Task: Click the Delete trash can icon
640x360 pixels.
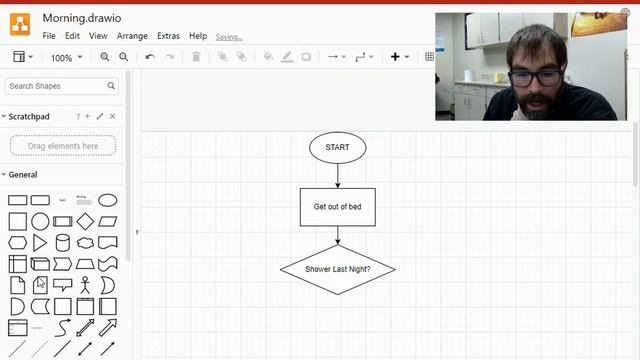Action: click(x=196, y=57)
